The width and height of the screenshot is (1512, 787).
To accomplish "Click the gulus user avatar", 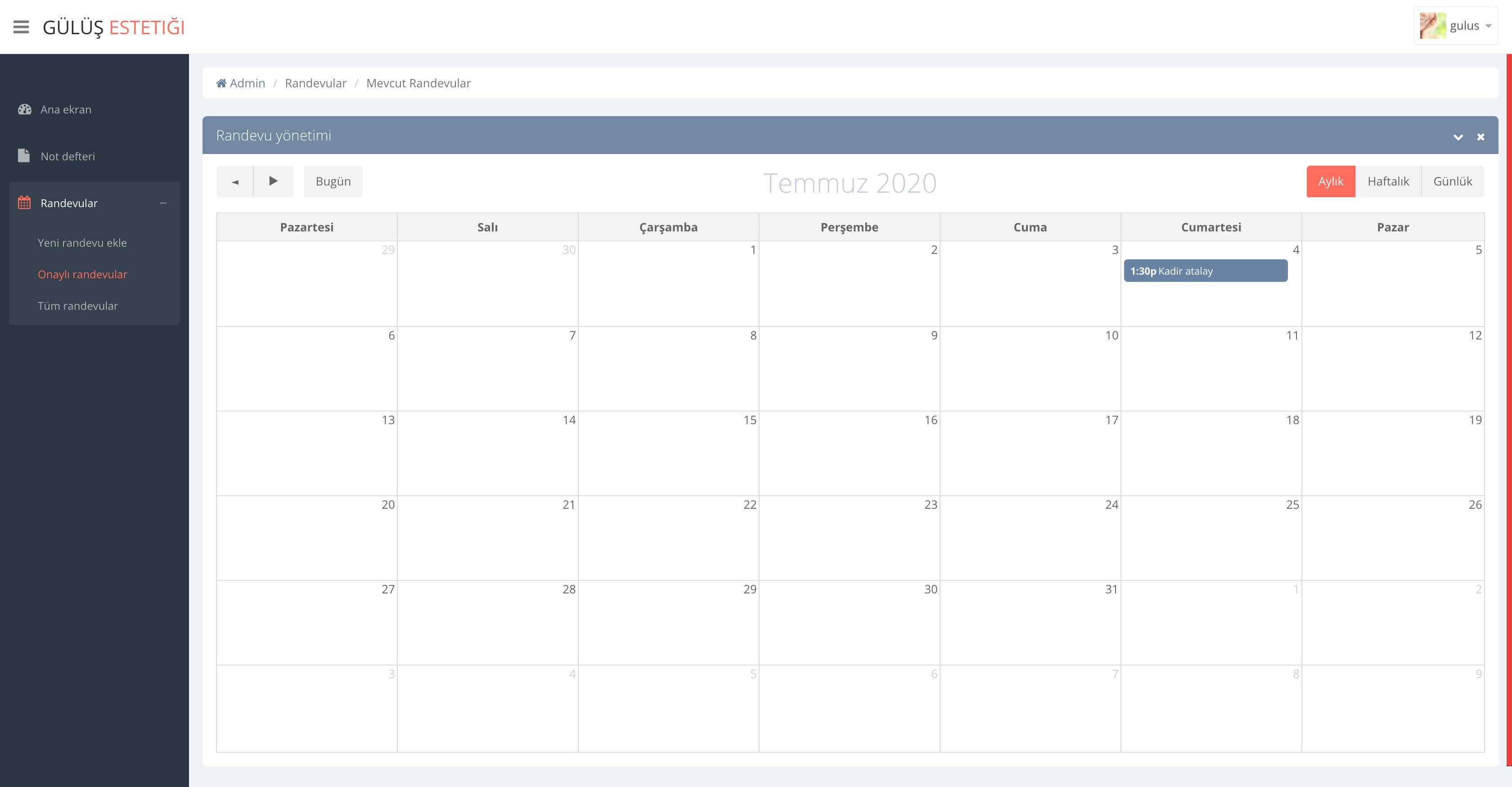I will pyautogui.click(x=1432, y=26).
